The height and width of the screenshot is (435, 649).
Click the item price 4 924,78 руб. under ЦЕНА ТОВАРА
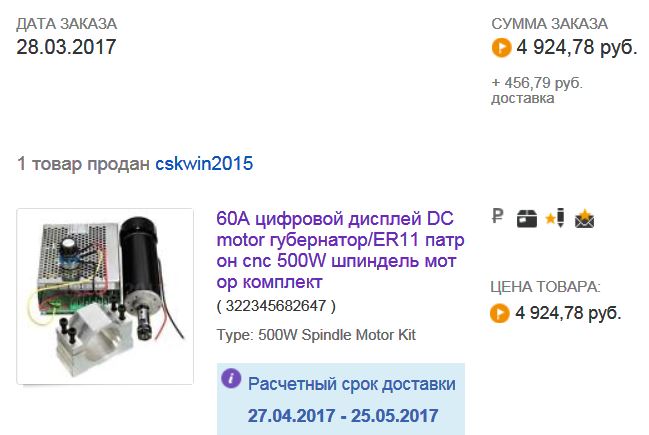point(568,313)
